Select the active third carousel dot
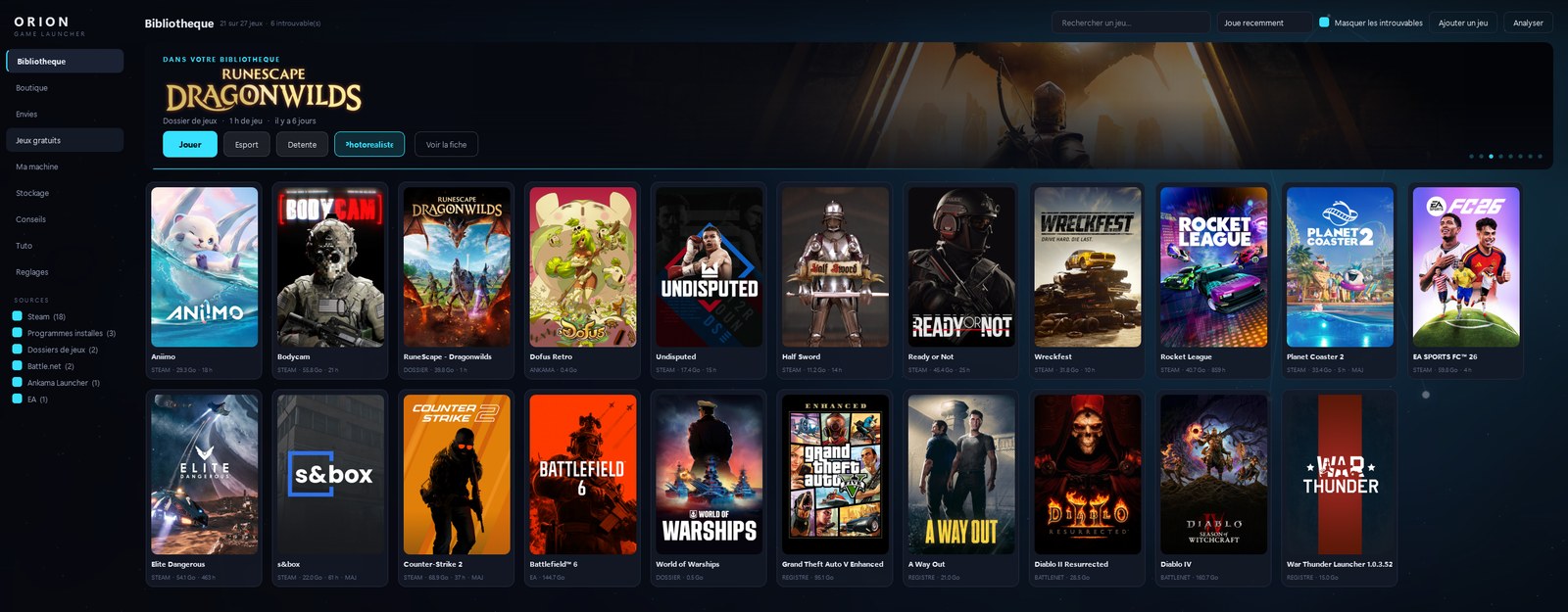The image size is (1568, 612). (x=1492, y=157)
